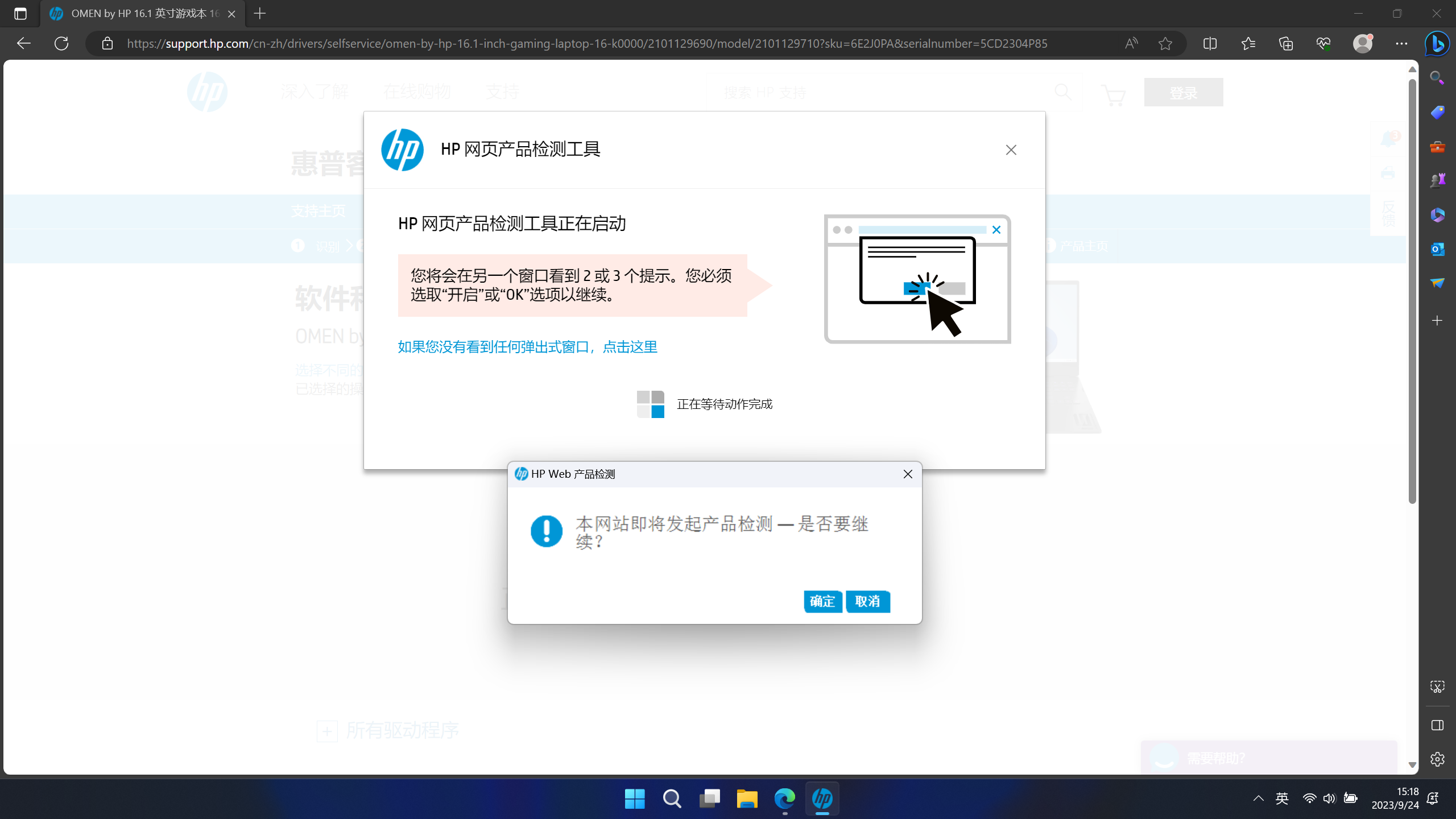
Task: Add page to favorites star icon
Action: 1165,43
